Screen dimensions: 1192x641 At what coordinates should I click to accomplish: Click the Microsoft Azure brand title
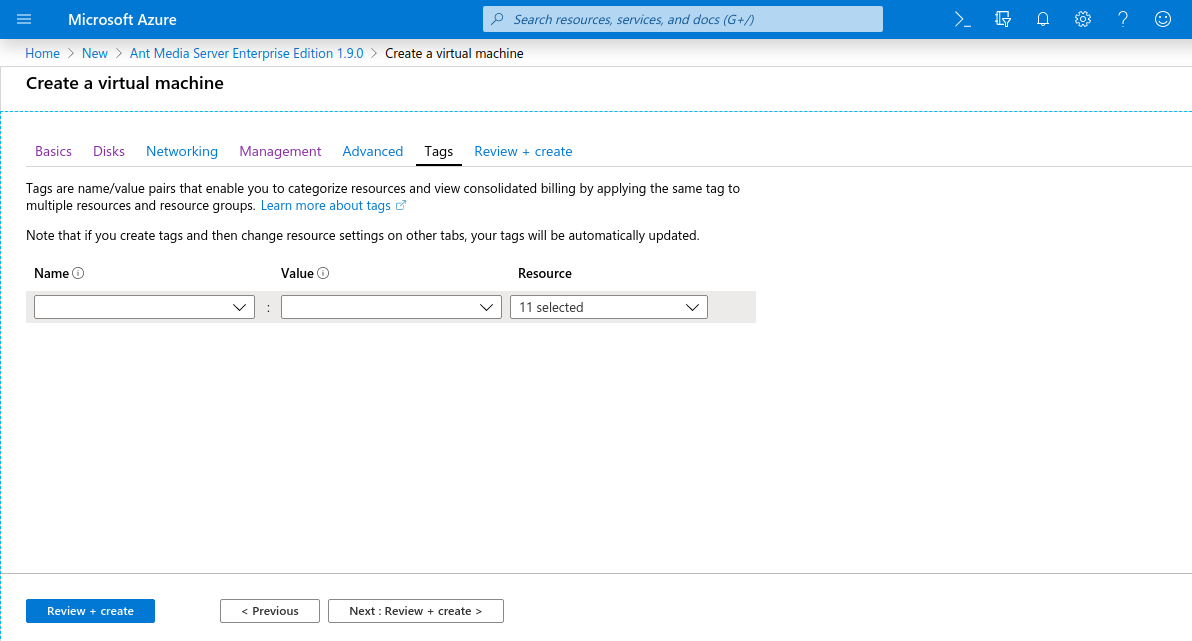122,20
